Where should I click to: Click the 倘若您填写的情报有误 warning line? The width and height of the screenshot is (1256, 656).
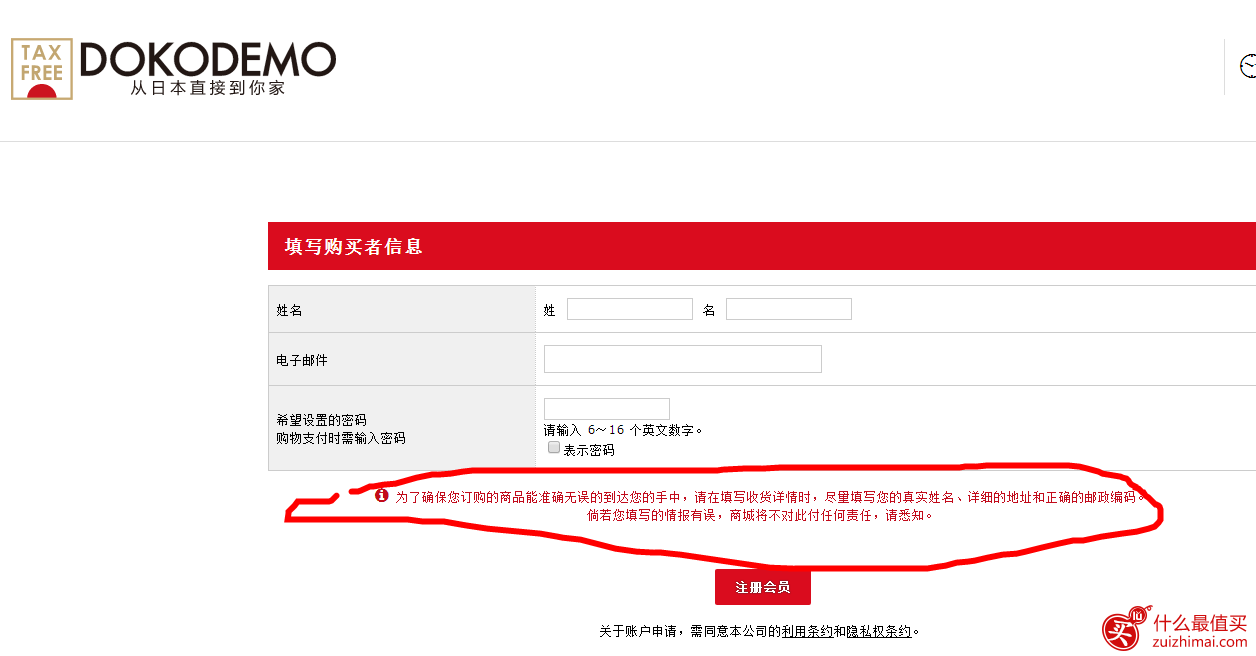[x=760, y=516]
